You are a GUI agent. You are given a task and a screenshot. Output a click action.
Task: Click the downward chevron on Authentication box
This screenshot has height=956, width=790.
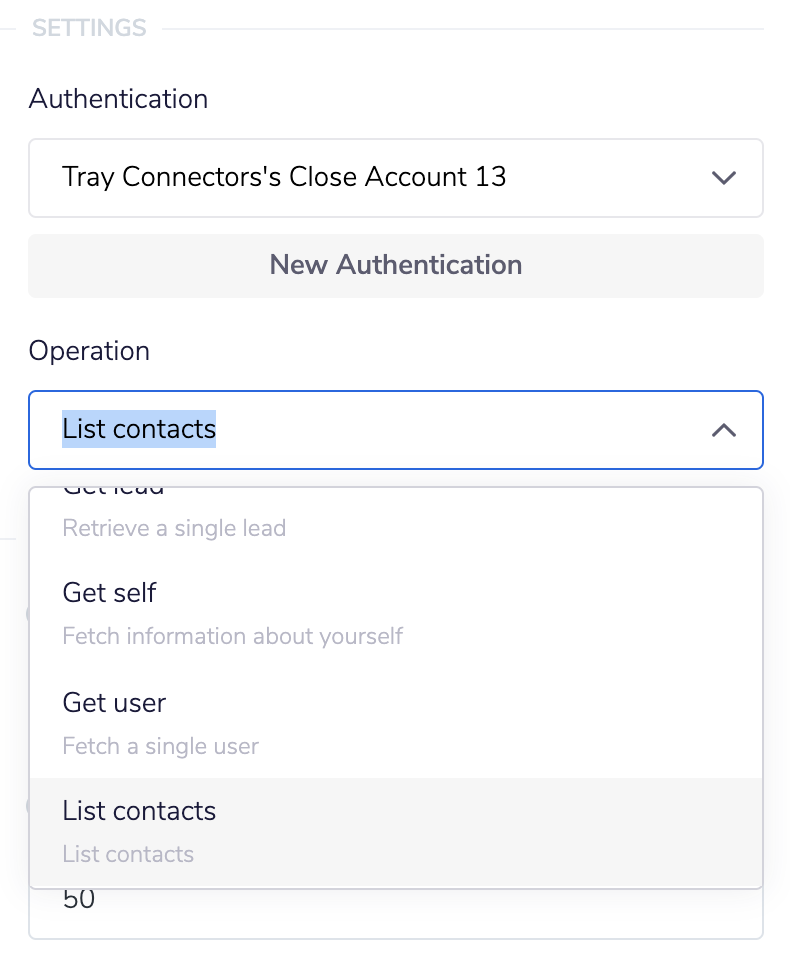pos(723,177)
